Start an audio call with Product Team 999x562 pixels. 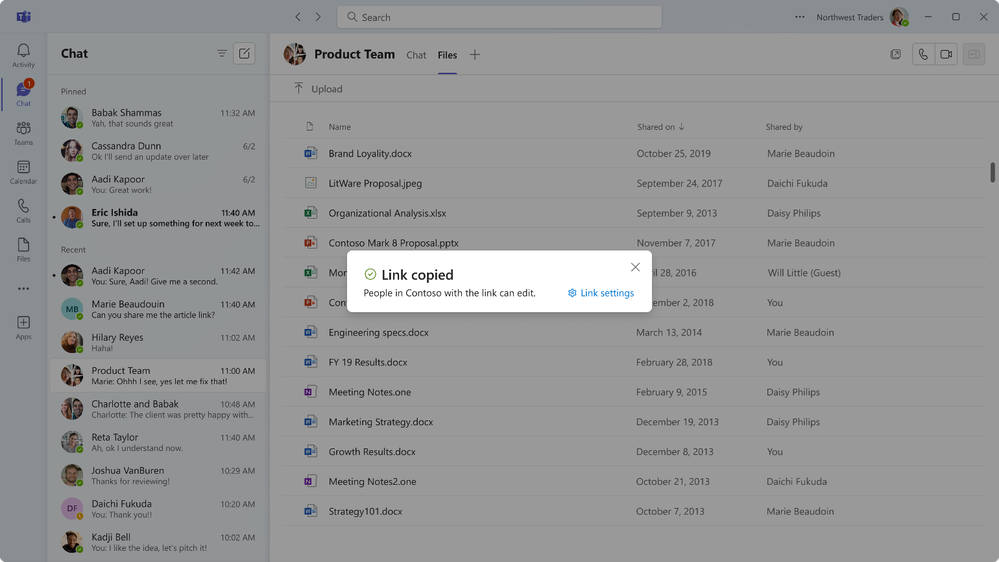(923, 55)
